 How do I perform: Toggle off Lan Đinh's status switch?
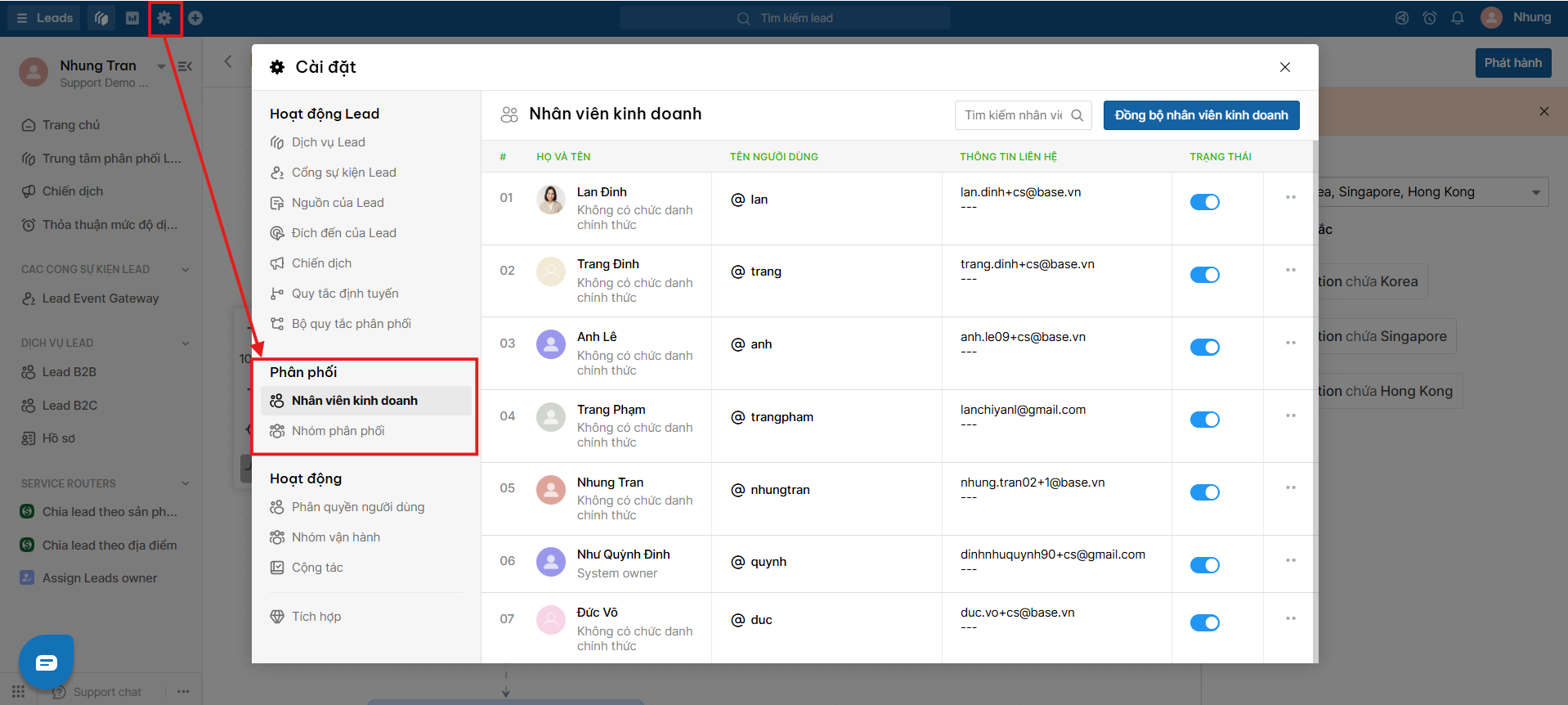[x=1204, y=202]
